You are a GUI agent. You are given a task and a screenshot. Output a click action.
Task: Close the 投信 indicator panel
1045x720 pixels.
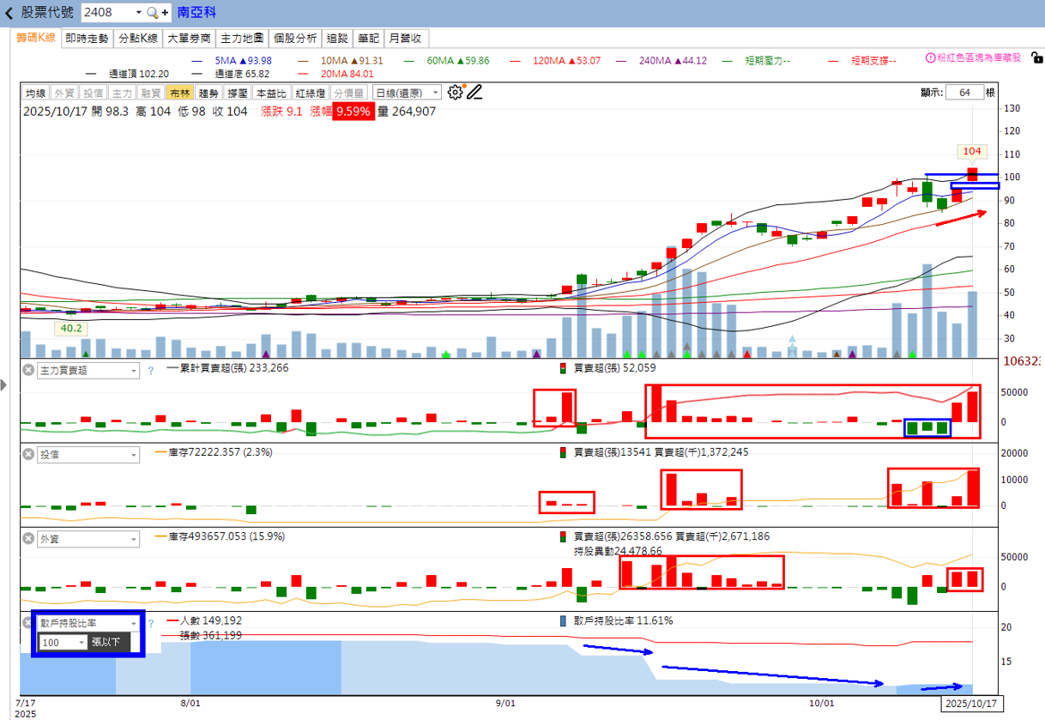click(28, 454)
